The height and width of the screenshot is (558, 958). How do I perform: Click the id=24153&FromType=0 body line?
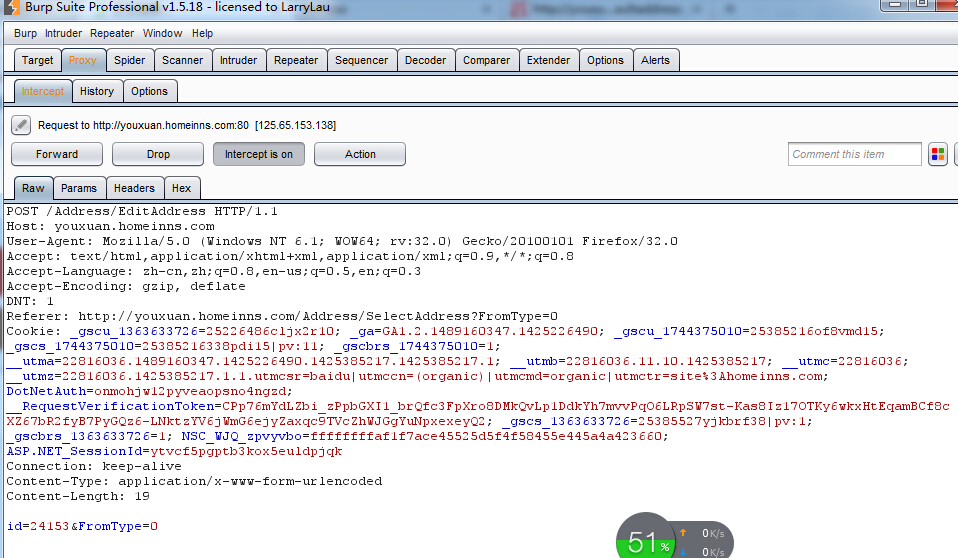(x=82, y=526)
